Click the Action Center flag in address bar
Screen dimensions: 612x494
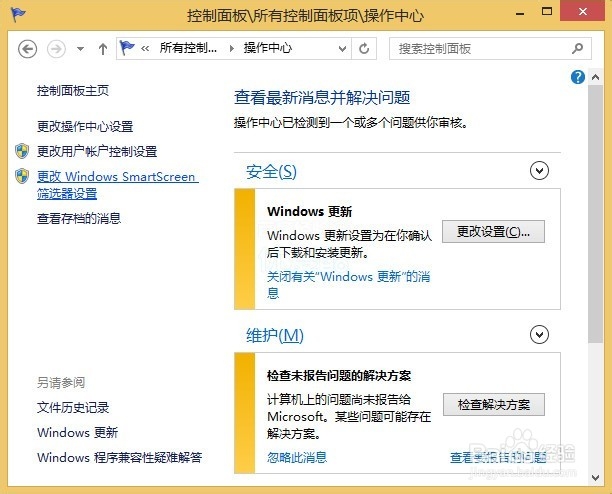(x=127, y=48)
